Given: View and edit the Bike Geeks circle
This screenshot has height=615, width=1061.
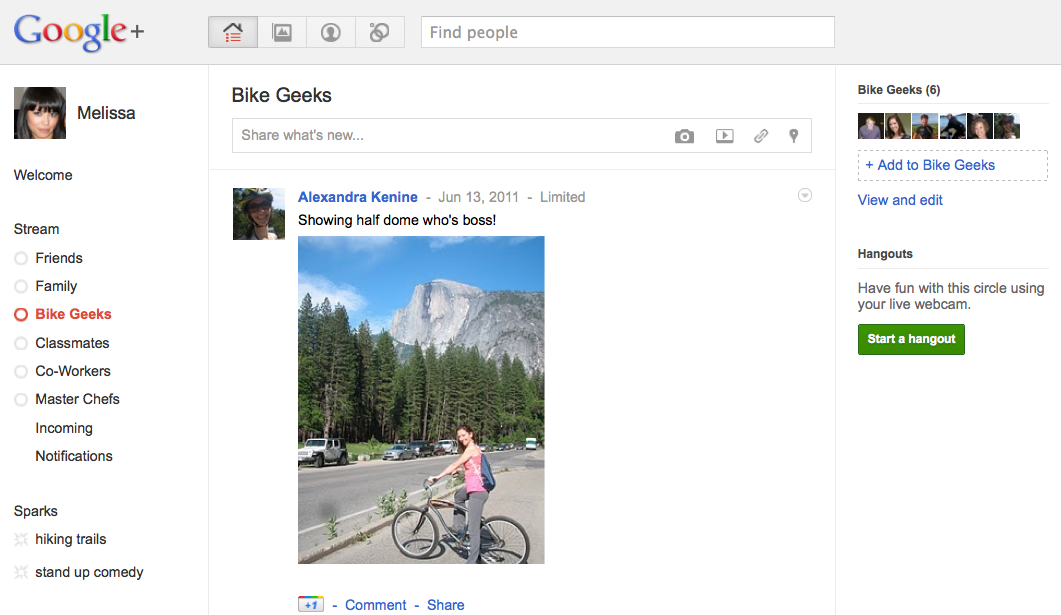Looking at the screenshot, I should [899, 200].
